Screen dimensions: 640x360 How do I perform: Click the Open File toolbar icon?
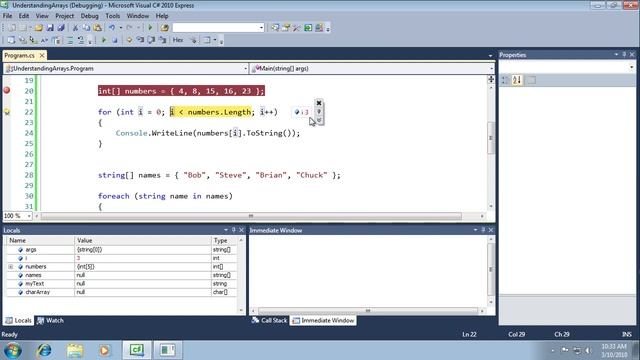point(39,28)
